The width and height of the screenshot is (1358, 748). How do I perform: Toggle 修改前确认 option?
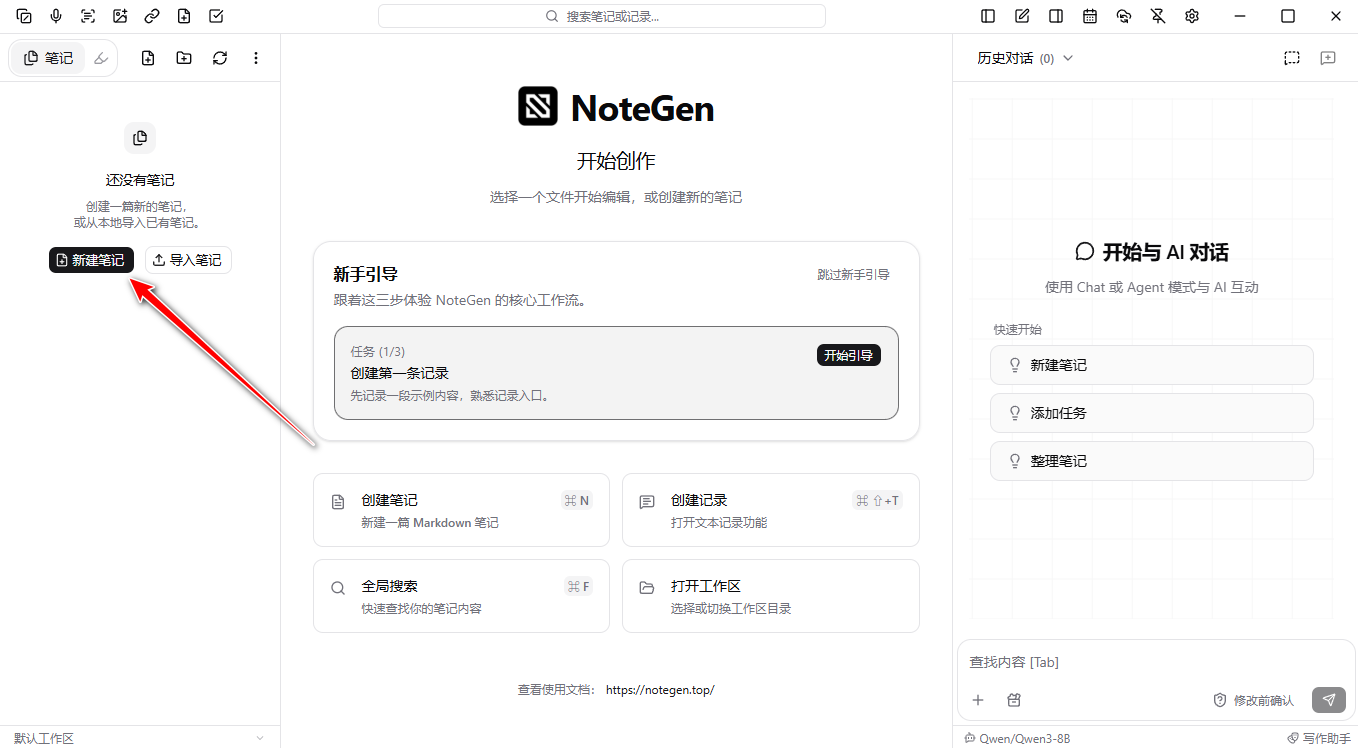coord(1254,700)
